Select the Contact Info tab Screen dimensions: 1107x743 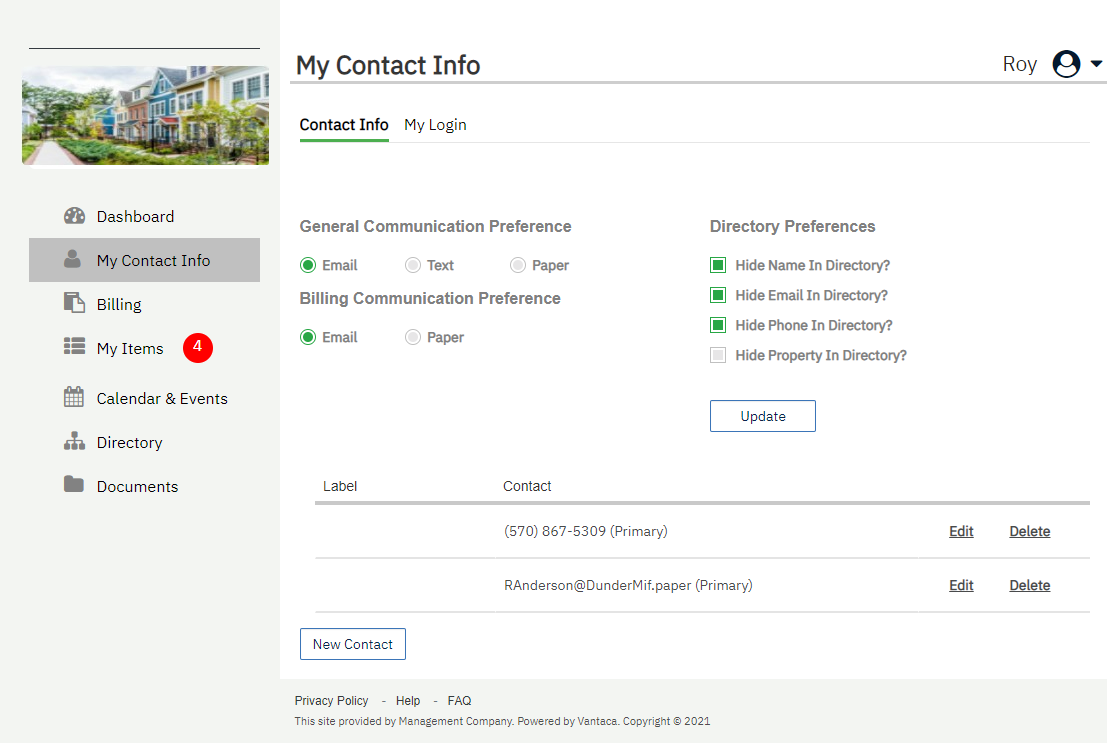[x=344, y=124]
